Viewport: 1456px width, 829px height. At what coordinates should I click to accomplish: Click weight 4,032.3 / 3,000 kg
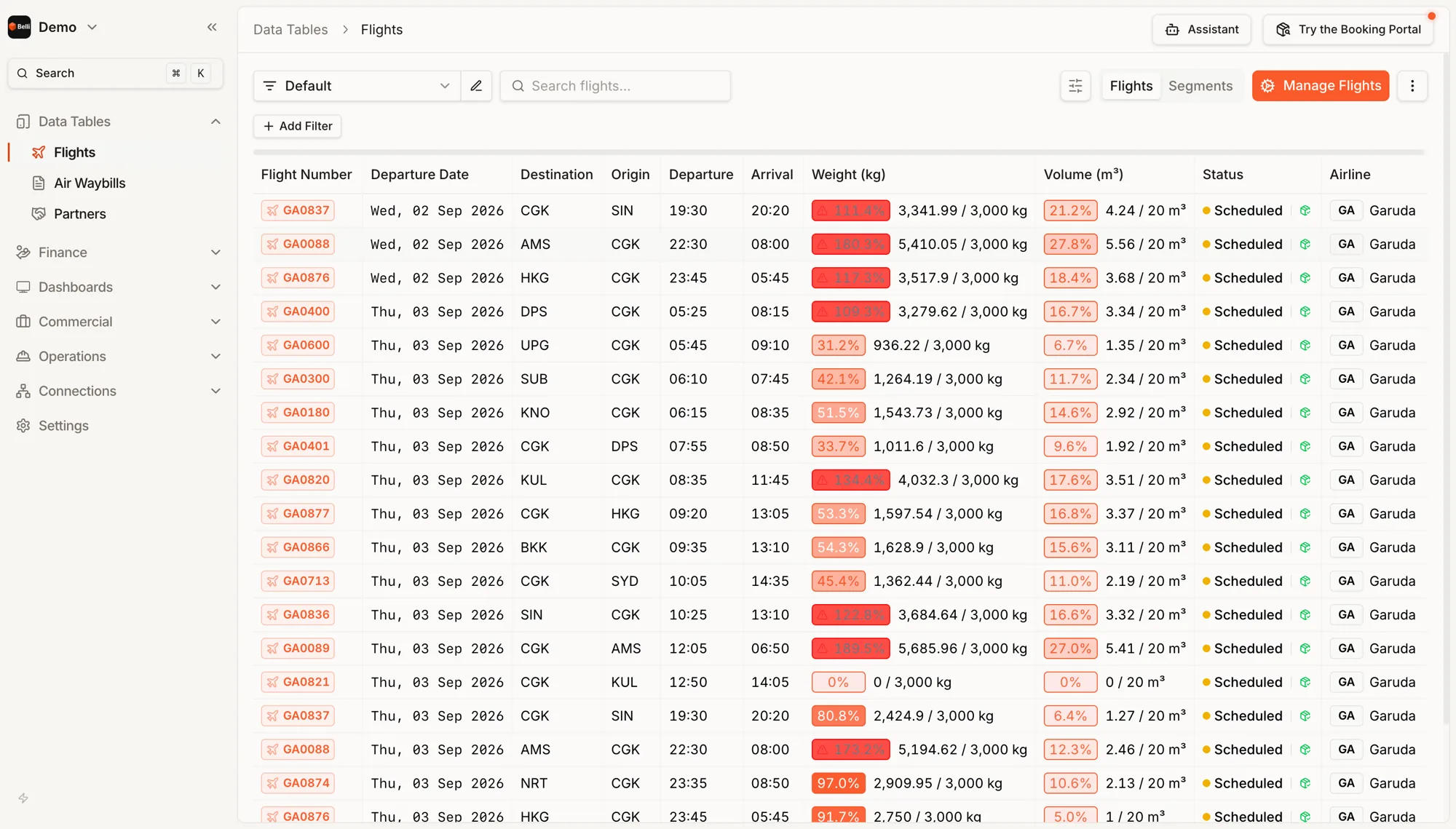[x=958, y=480]
